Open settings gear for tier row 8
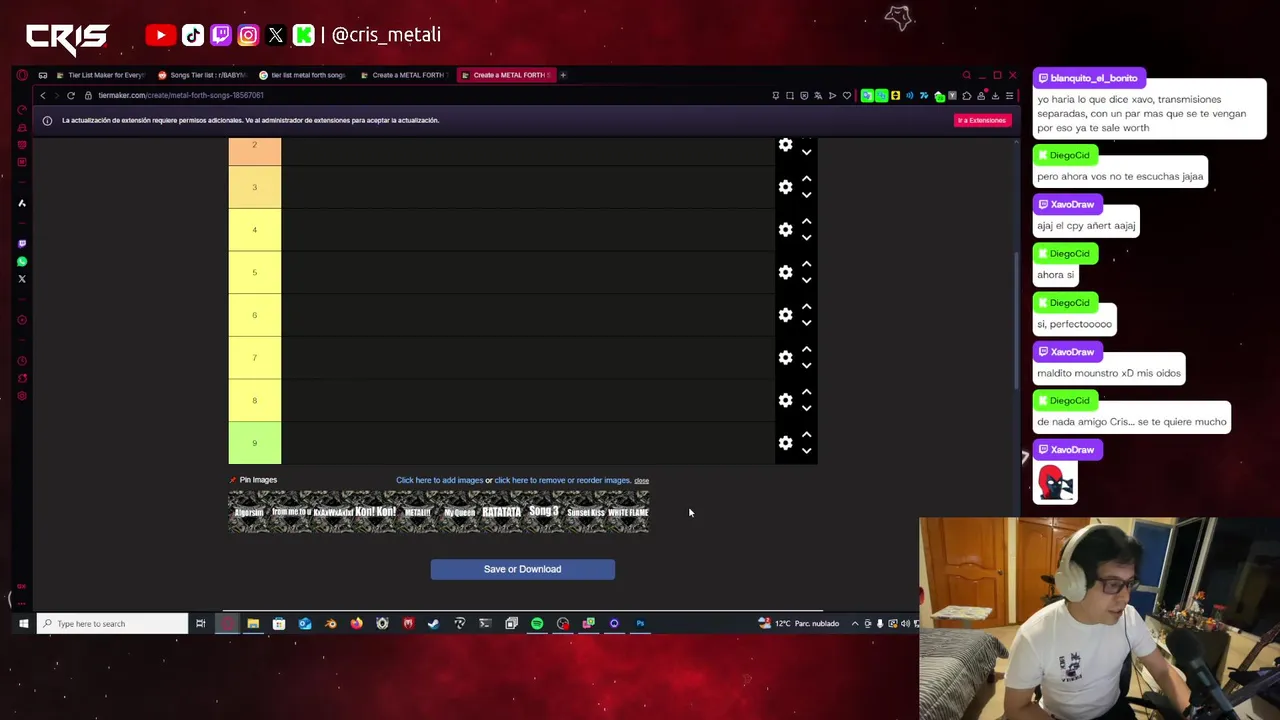Viewport: 1280px width, 720px height. (786, 400)
